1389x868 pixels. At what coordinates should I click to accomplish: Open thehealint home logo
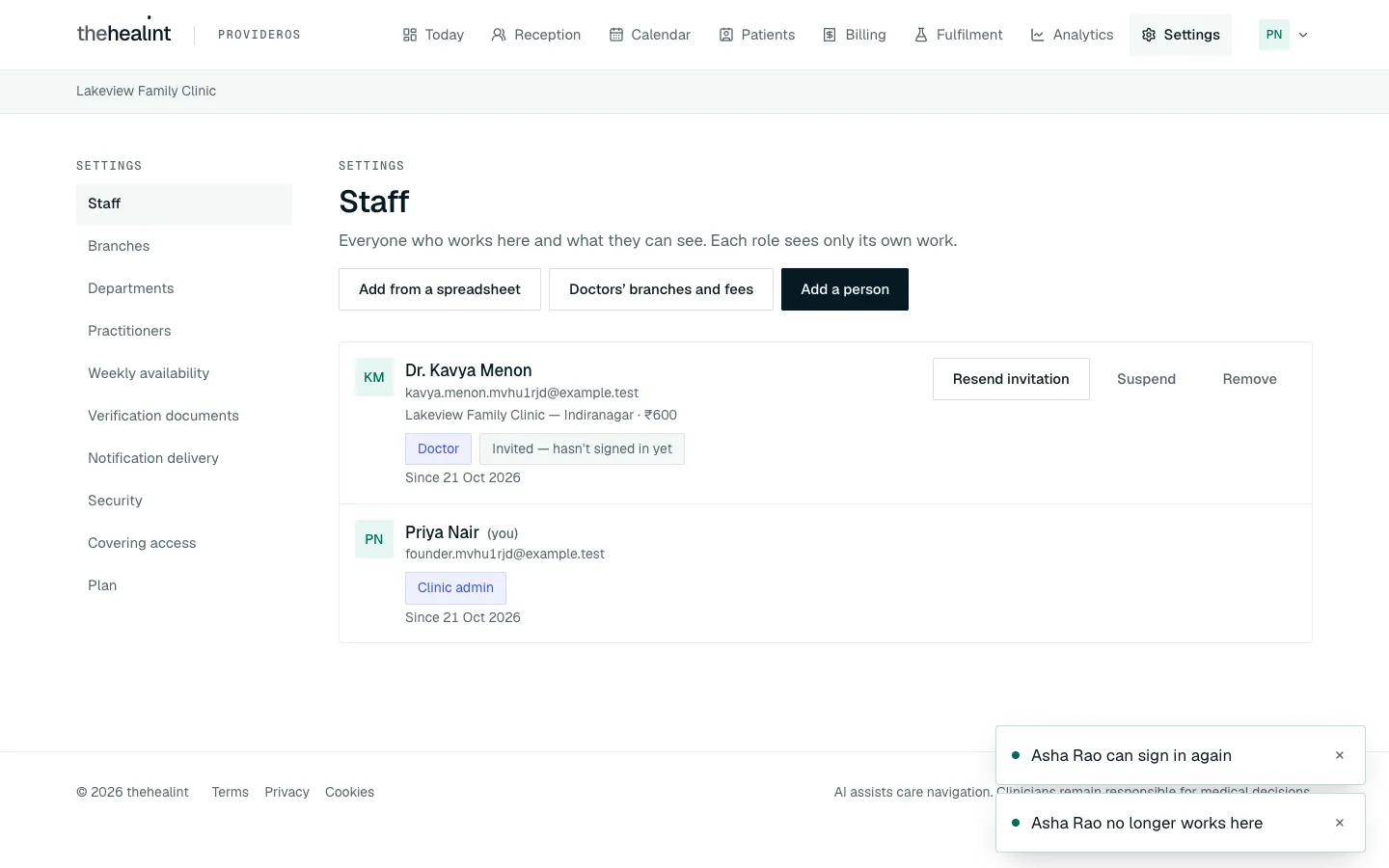(x=123, y=33)
